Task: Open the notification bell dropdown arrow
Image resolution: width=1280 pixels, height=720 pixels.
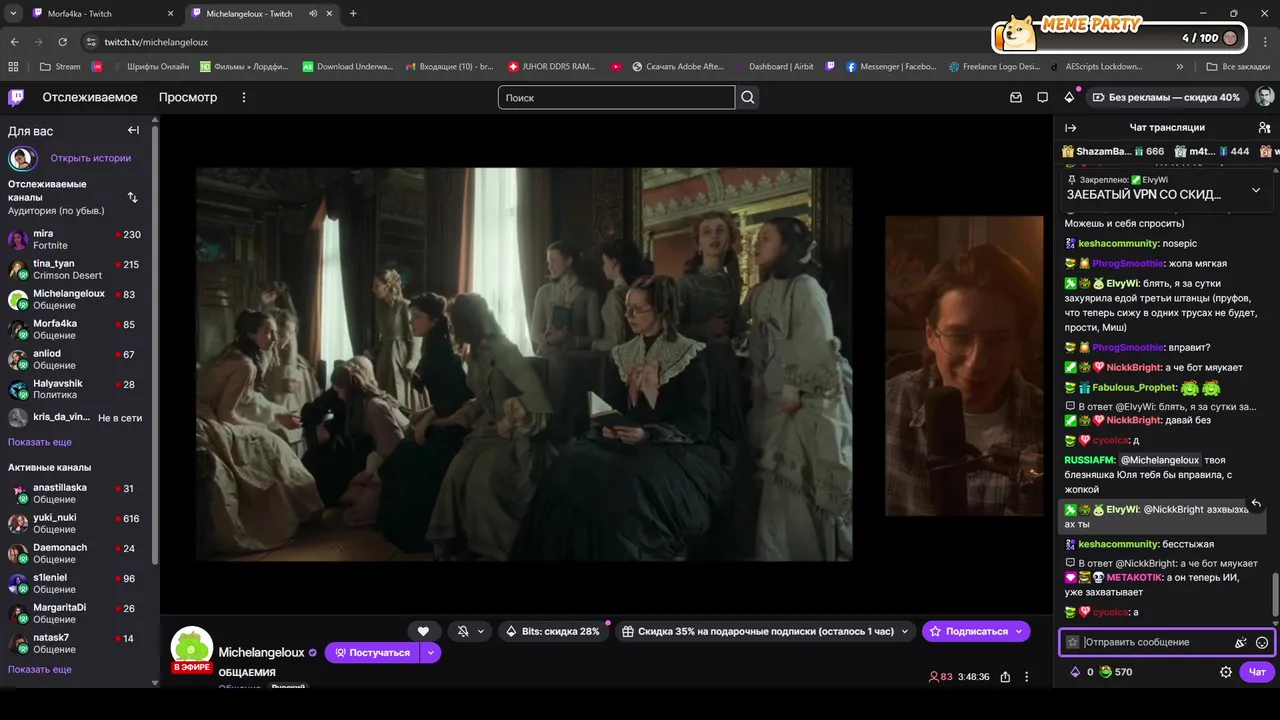Action: (481, 631)
